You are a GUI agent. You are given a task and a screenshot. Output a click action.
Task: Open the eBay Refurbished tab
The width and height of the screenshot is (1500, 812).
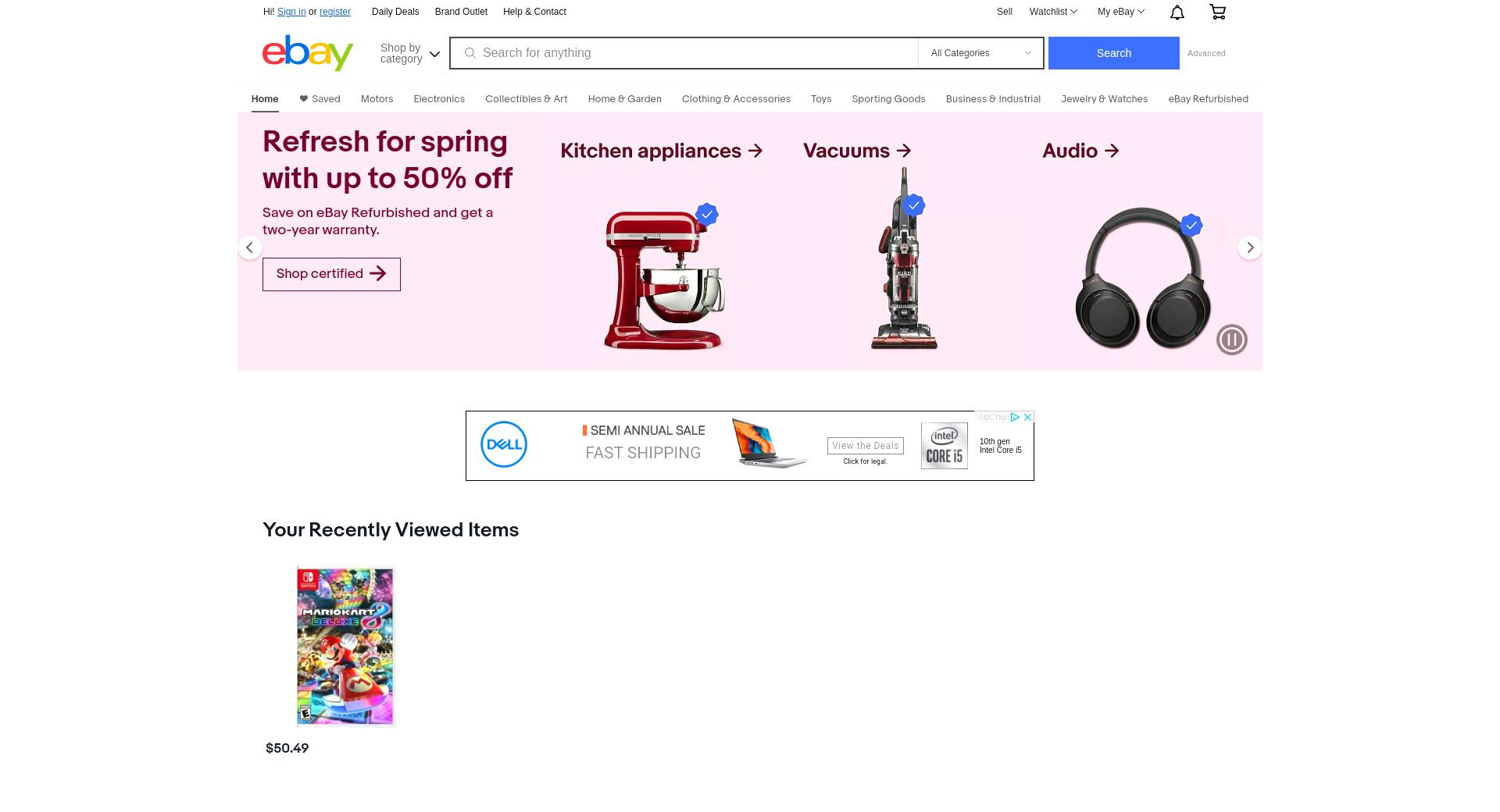(x=1208, y=99)
